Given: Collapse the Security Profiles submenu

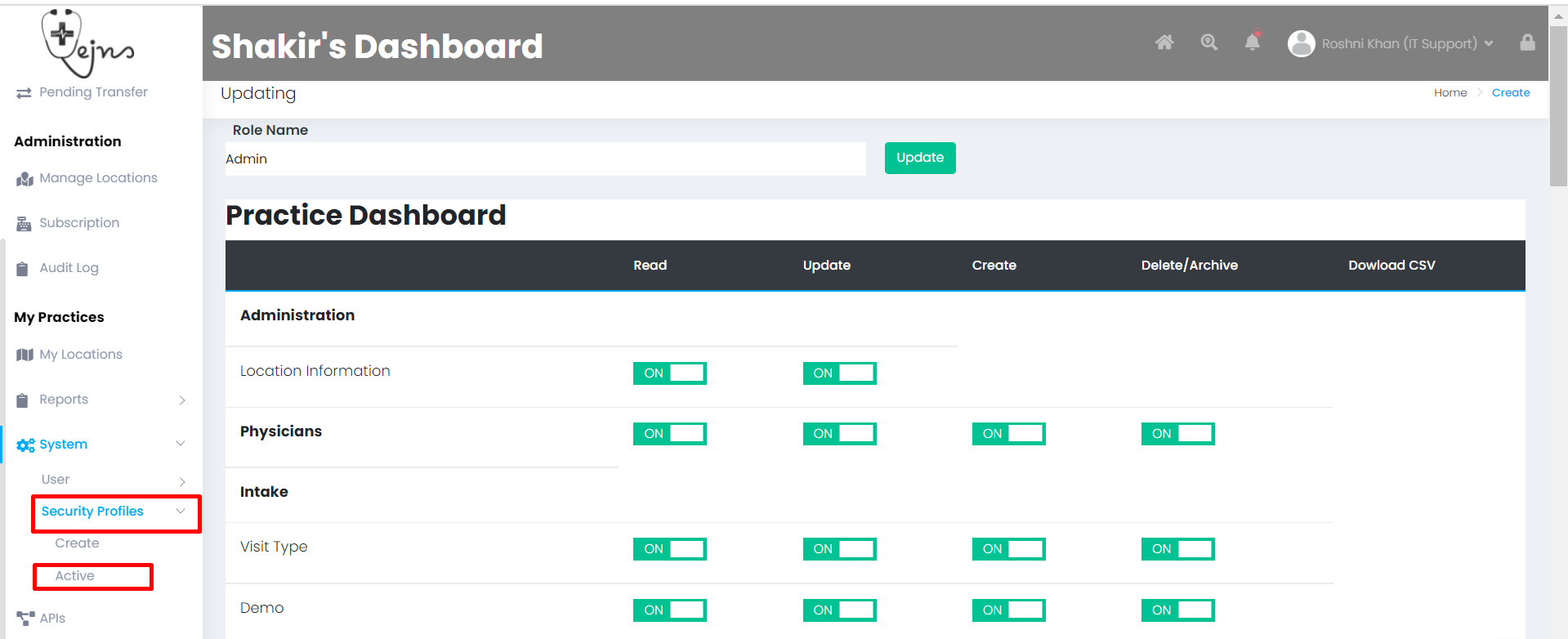Looking at the screenshot, I should (181, 512).
